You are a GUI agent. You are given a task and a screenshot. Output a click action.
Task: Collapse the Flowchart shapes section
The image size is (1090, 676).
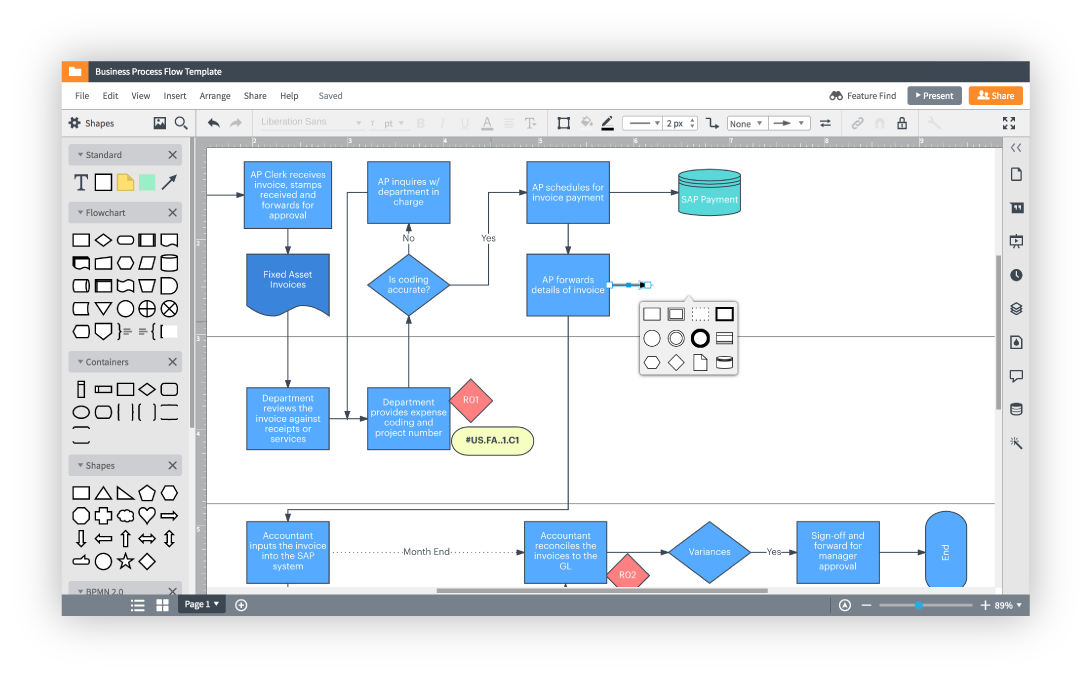(x=172, y=213)
